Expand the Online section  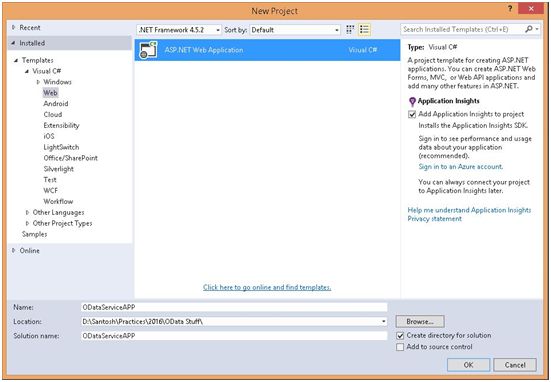coord(13,251)
